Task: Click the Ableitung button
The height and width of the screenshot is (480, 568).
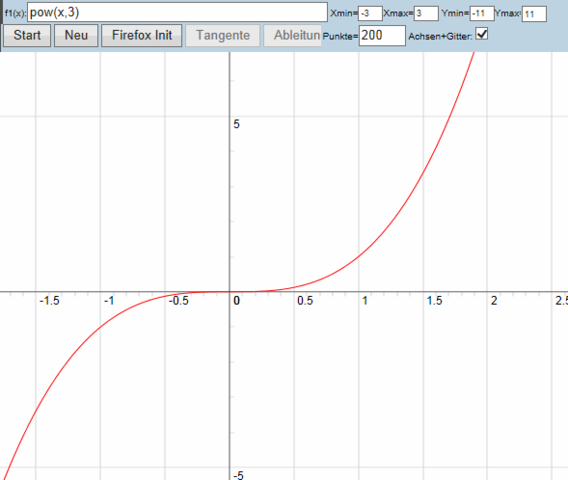Action: 292,36
